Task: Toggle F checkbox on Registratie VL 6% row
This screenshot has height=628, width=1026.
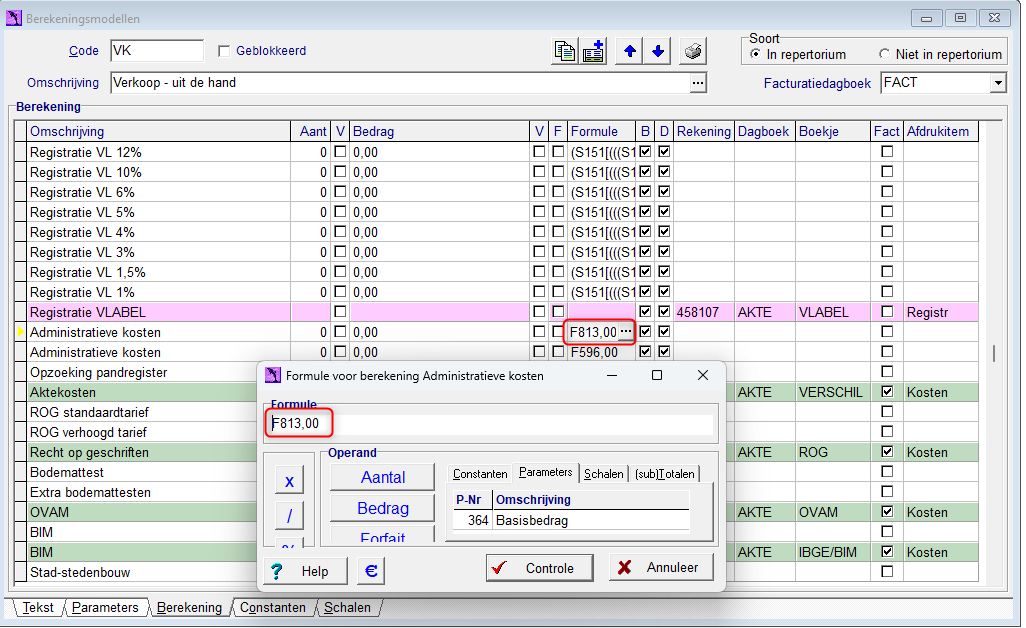Action: pos(558,192)
